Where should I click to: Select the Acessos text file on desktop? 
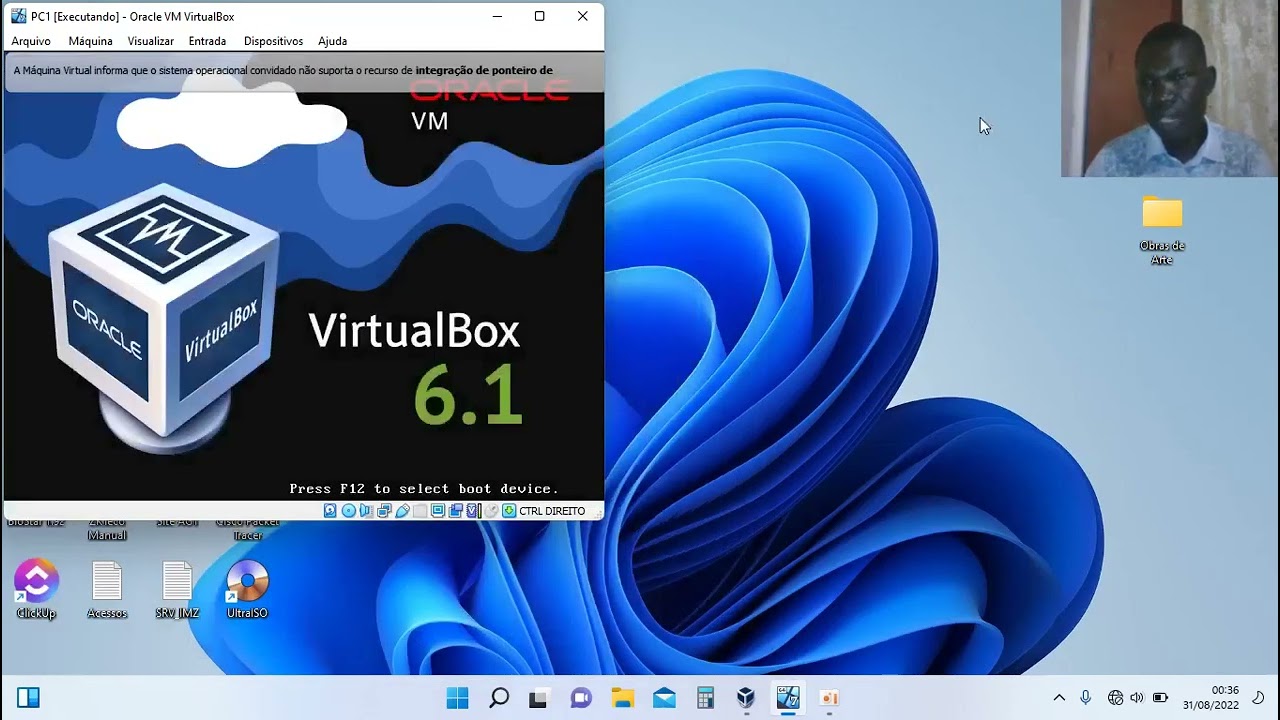coord(107,590)
